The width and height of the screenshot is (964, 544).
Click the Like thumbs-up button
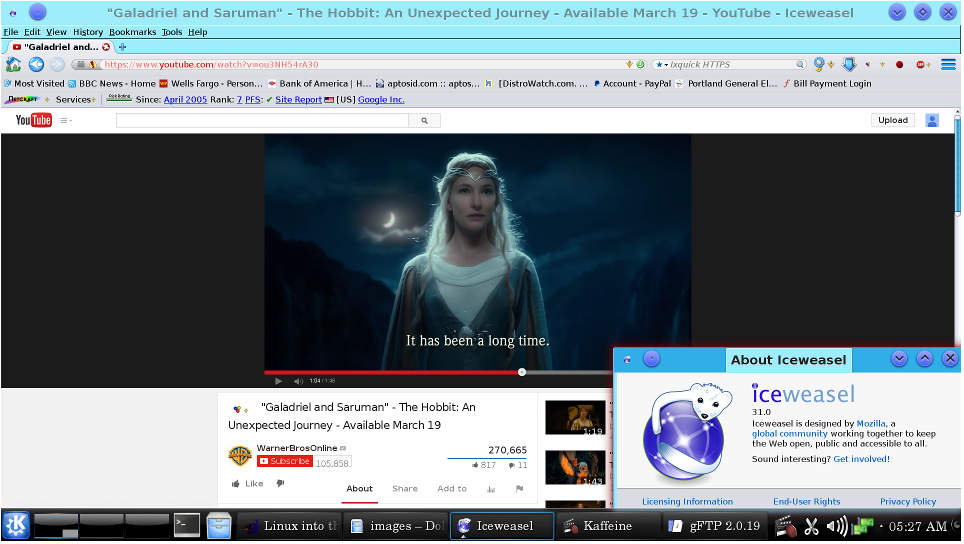point(247,484)
